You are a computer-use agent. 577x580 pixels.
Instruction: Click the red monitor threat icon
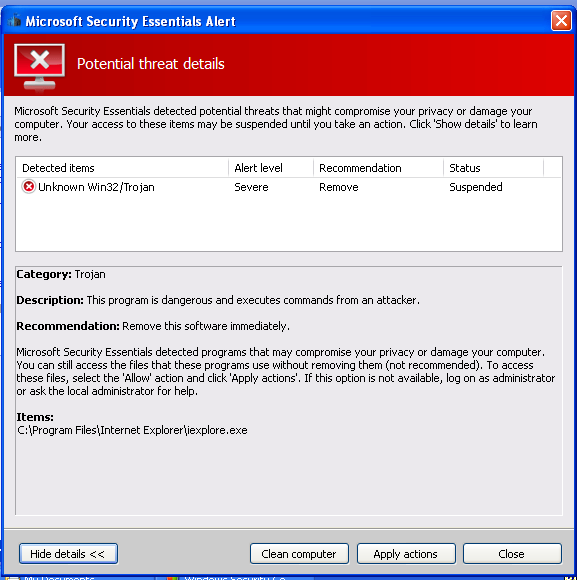(40, 67)
